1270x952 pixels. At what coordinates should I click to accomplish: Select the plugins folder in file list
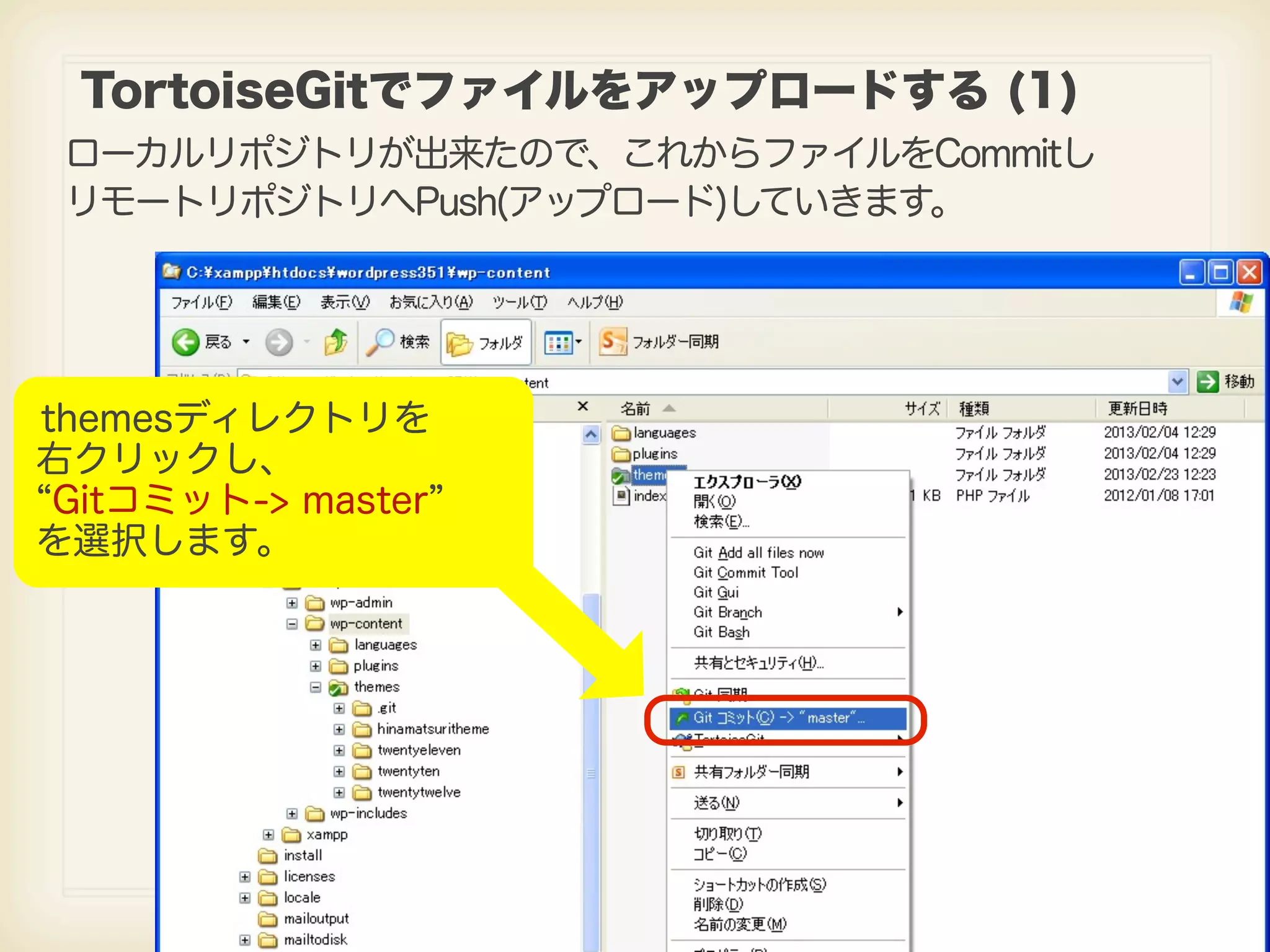pos(654,454)
